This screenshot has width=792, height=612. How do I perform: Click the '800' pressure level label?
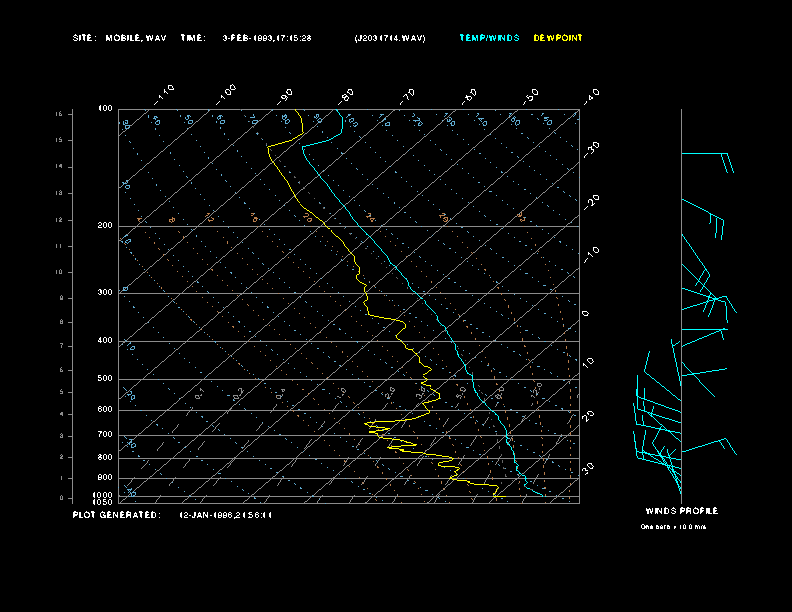(x=105, y=457)
